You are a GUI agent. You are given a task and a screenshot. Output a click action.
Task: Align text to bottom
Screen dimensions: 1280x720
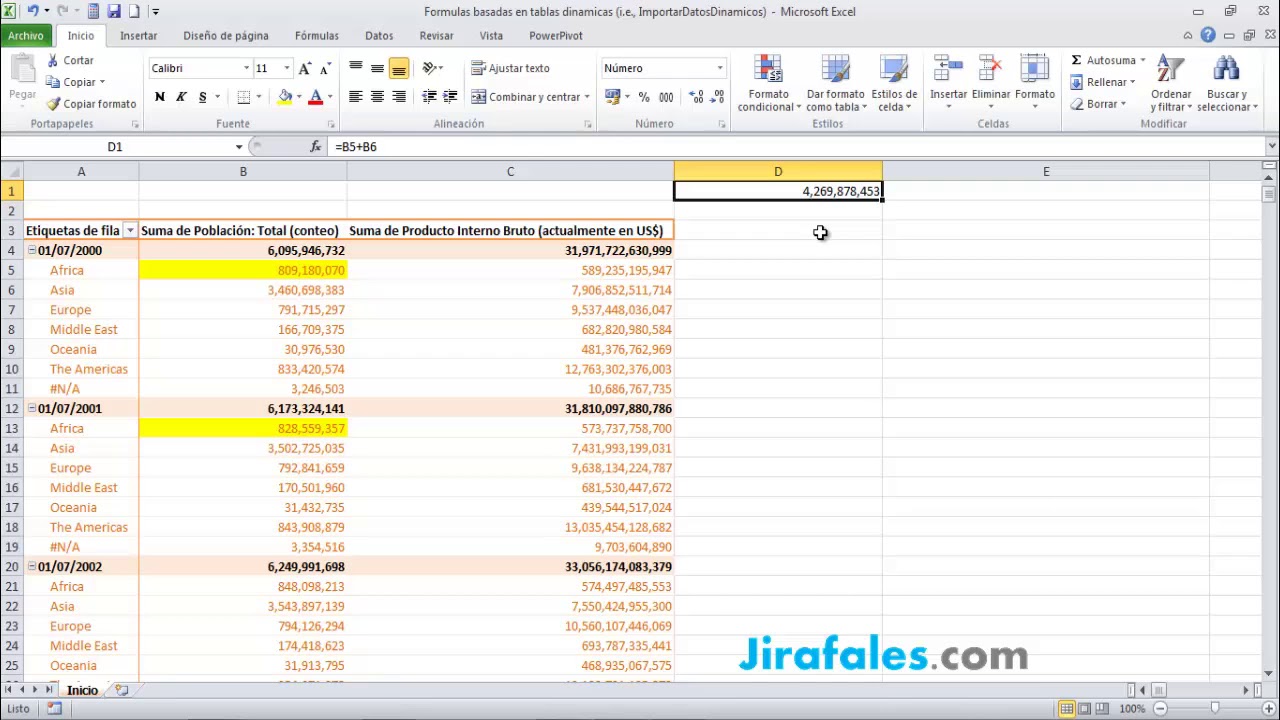tap(399, 68)
